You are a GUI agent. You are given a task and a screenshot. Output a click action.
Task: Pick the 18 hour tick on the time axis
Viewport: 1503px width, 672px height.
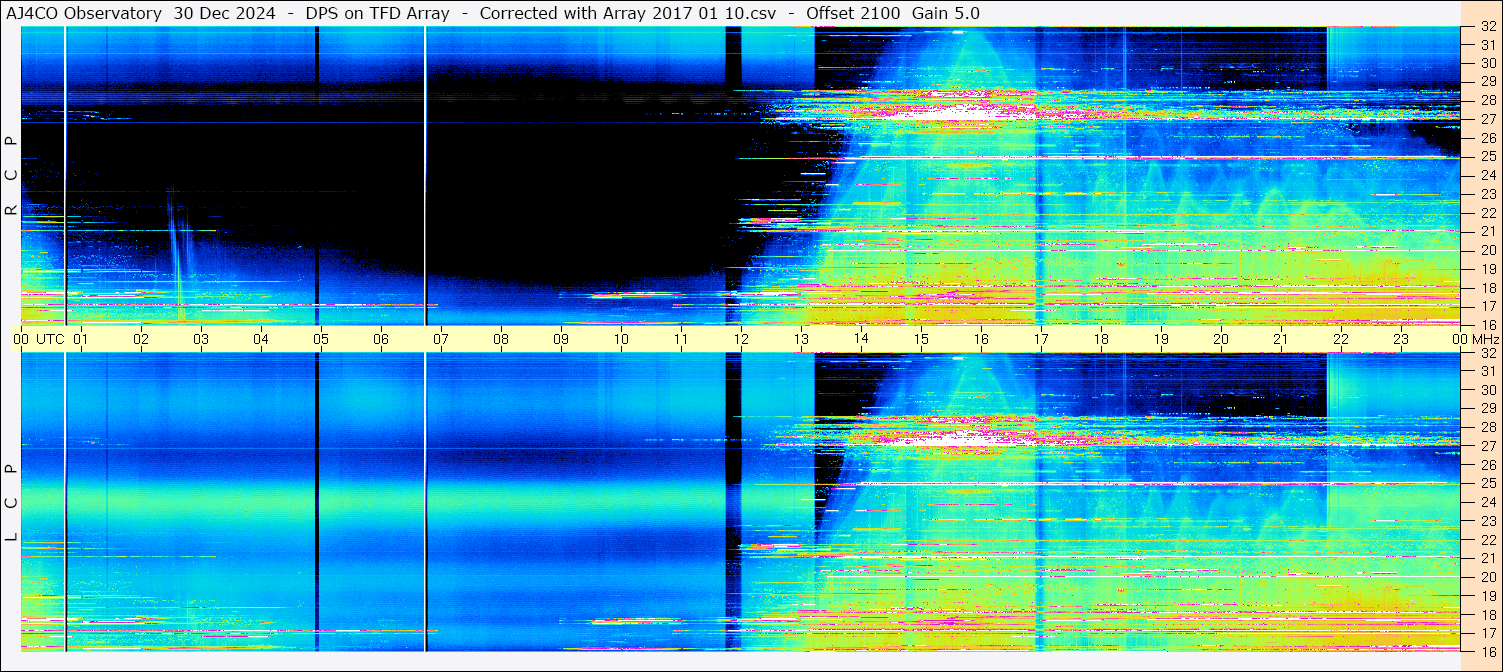pos(1101,339)
